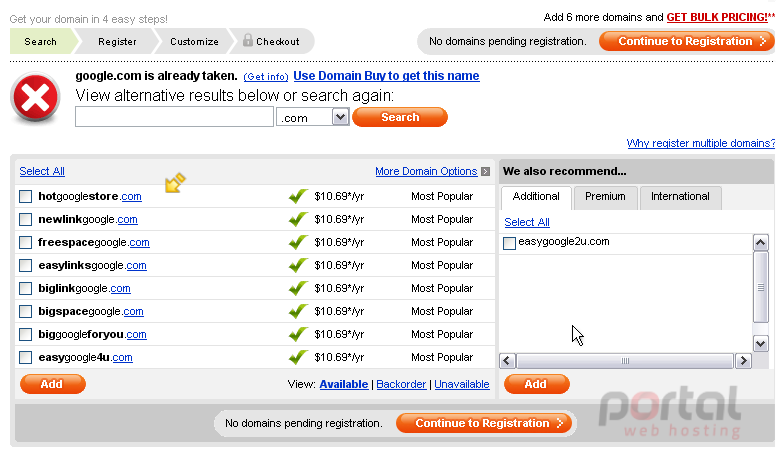
Task: Check the newlinkgoogle.com checkbox
Action: pyautogui.click(x=25, y=219)
